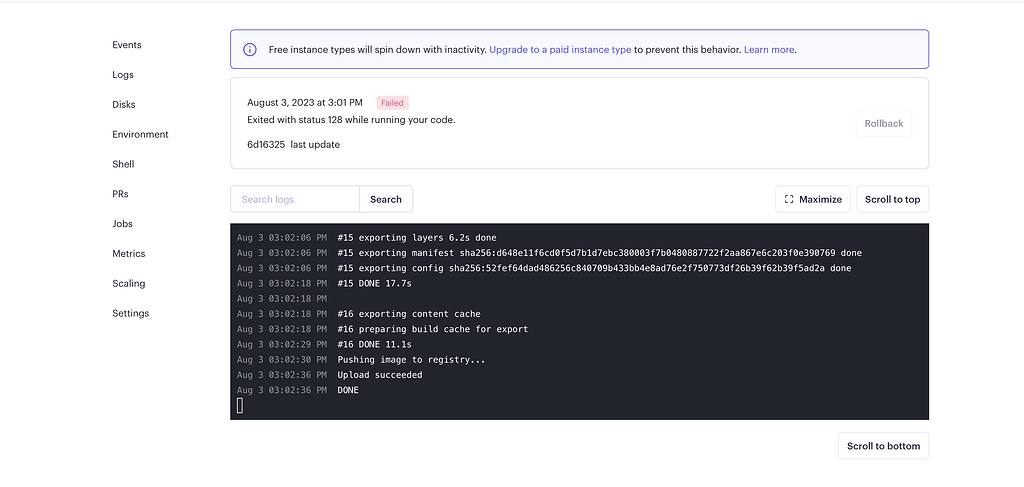
Task: Open the Shell page
Action: tap(123, 165)
